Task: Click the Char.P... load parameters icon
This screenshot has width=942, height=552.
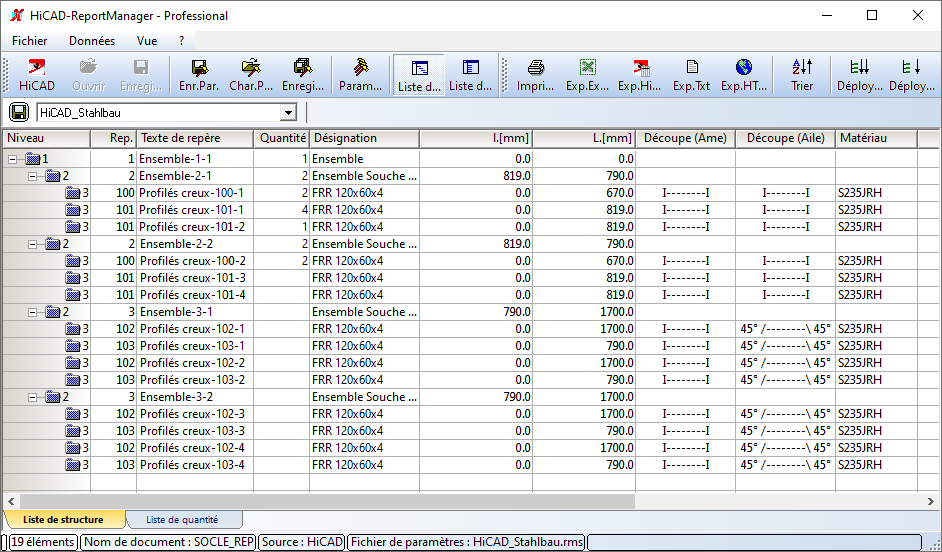Action: click(251, 75)
